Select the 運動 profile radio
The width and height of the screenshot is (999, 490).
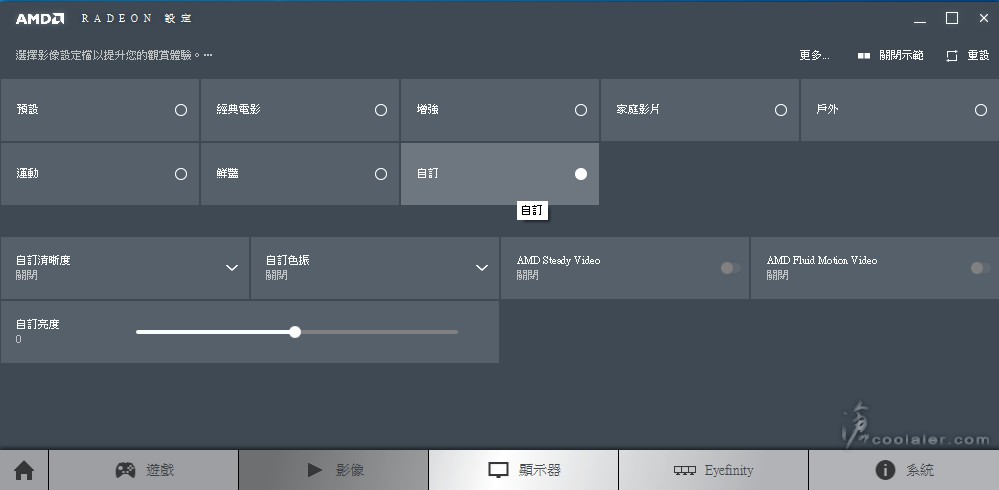coord(181,174)
